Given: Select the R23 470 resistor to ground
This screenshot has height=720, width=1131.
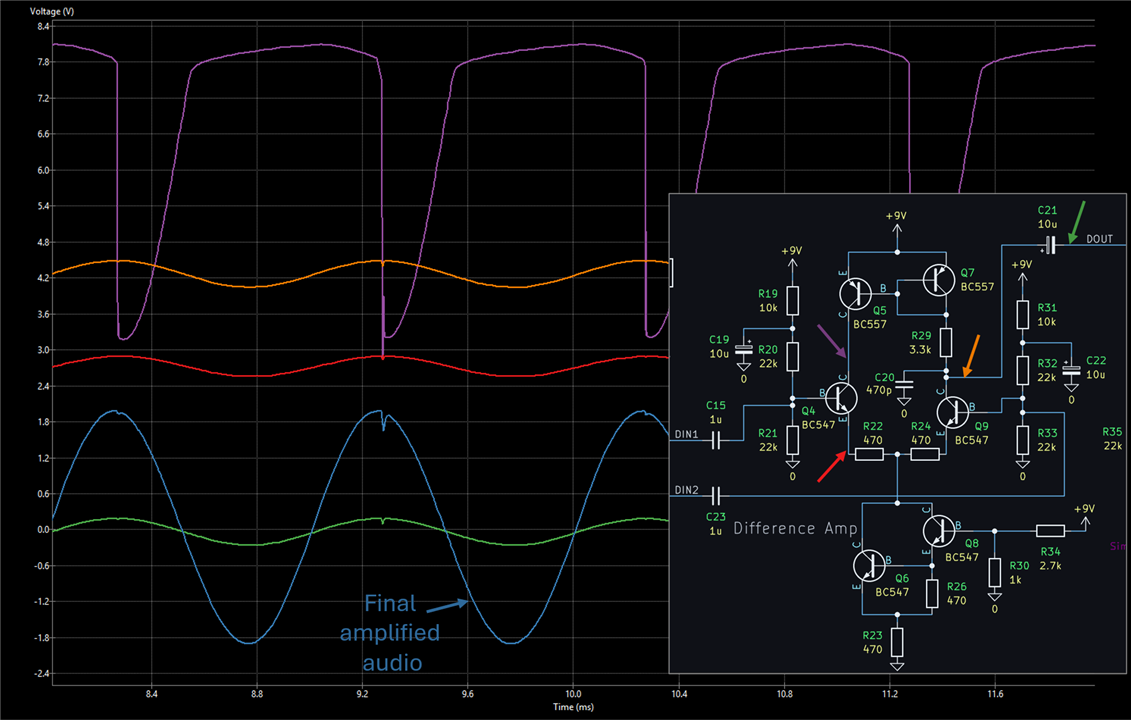Looking at the screenshot, I should point(897,641).
